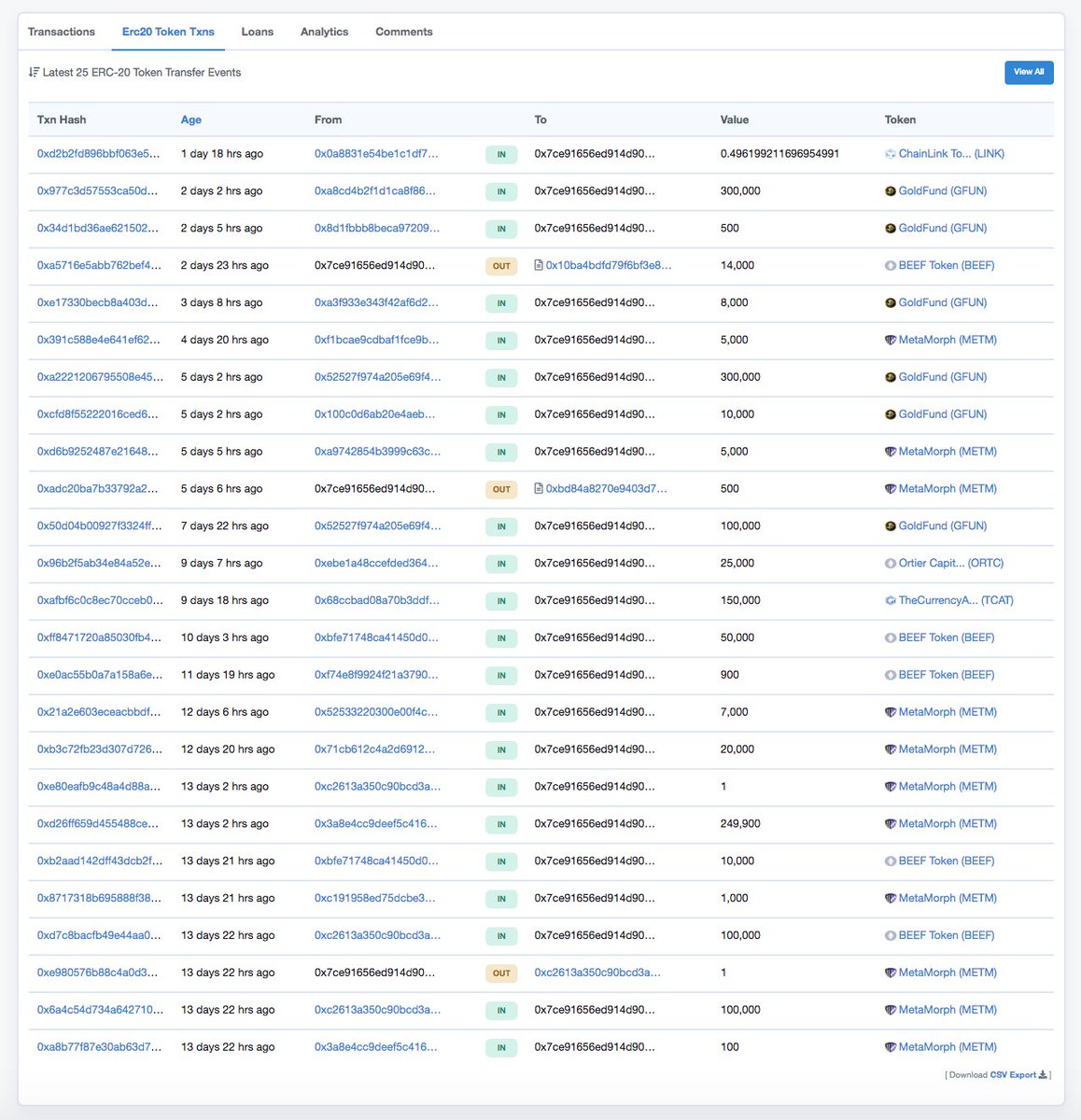
Task: Open recipient 0xc2613a350c90bcd3a in 0xe980576b row
Action: tap(597, 973)
